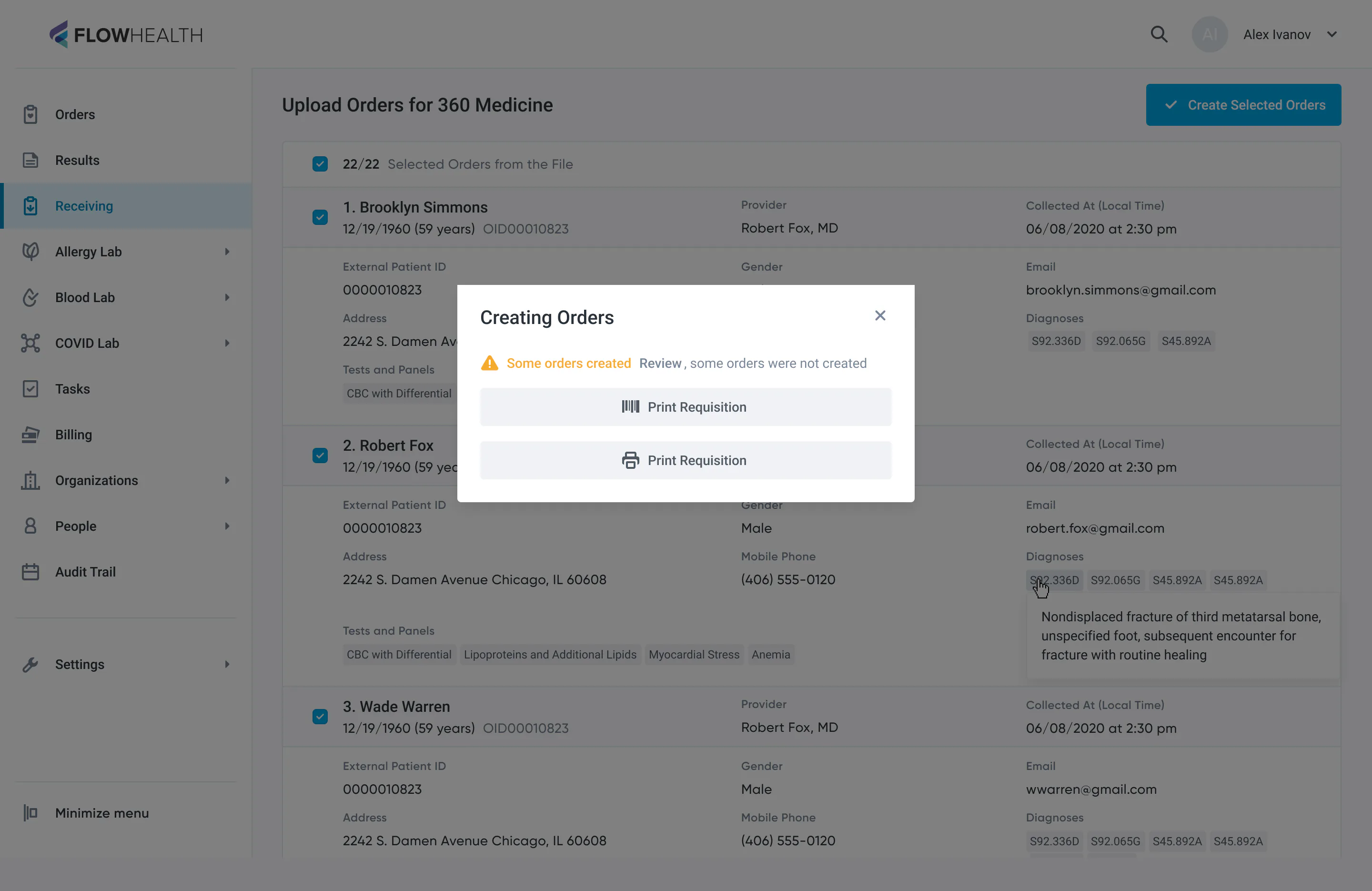Open the Alex Ivanov user dropdown
Viewport: 1372px width, 891px height.
1332,35
